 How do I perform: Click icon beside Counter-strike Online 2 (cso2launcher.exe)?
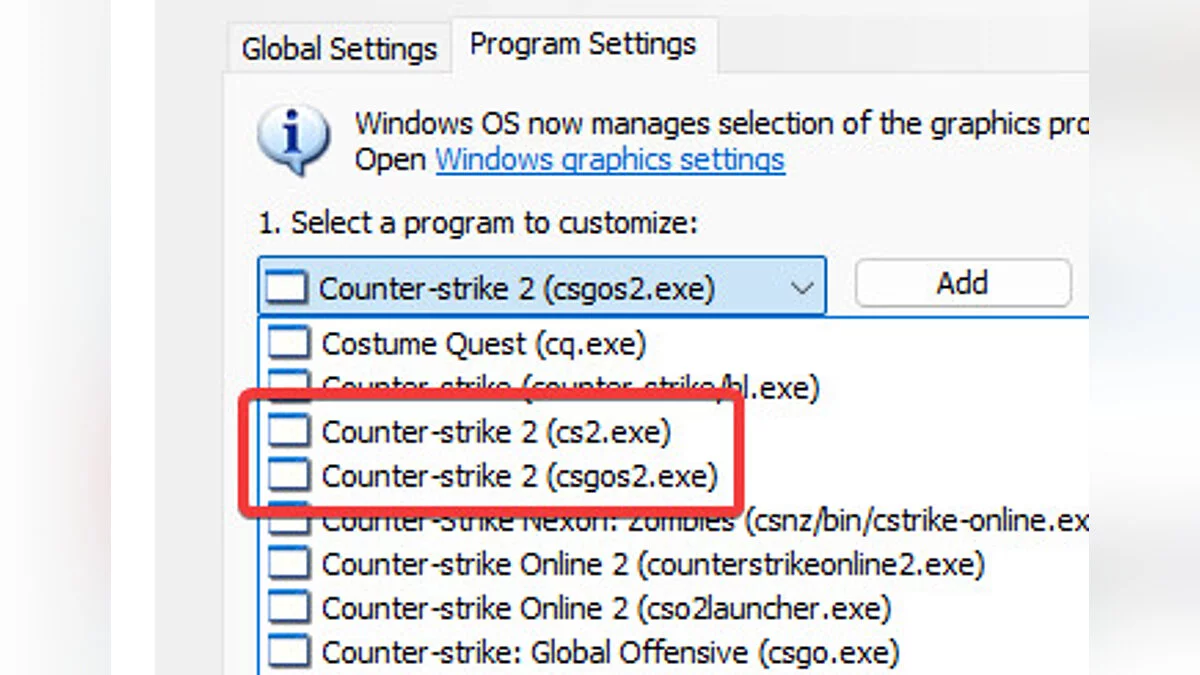click(289, 608)
